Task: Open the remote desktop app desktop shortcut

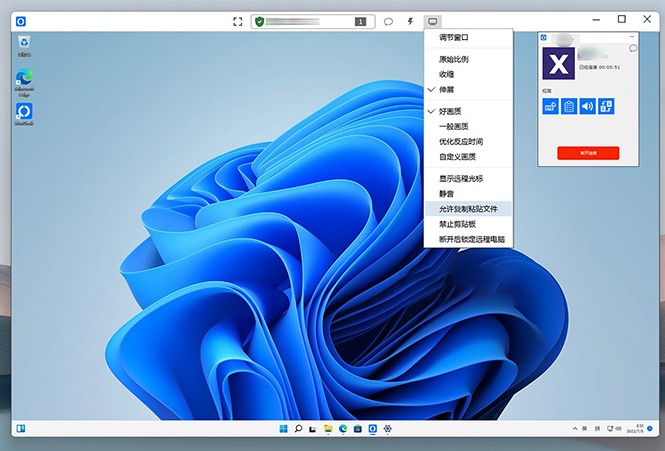Action: [x=24, y=114]
